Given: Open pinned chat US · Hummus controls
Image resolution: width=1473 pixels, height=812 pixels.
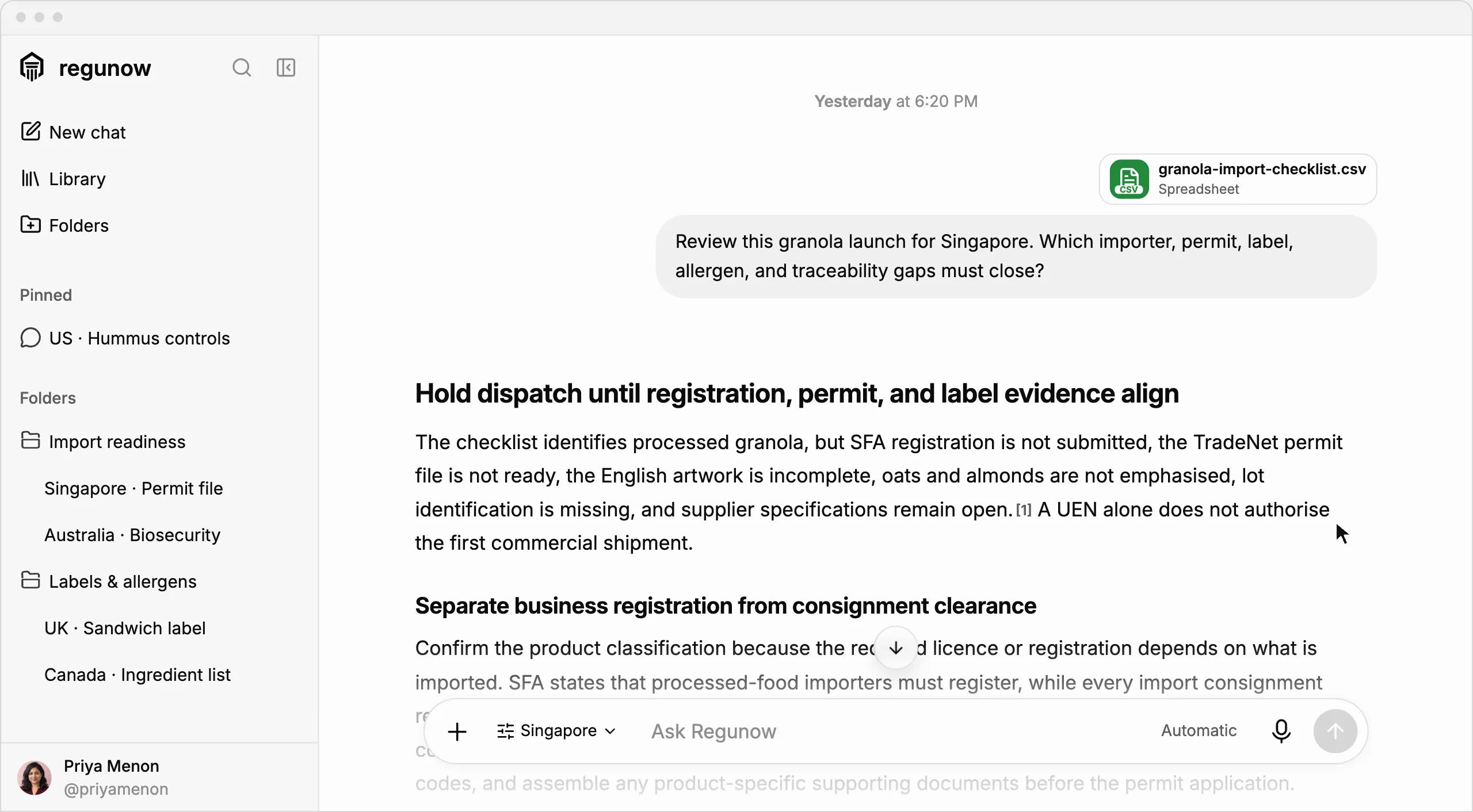Looking at the screenshot, I should pyautogui.click(x=125, y=338).
